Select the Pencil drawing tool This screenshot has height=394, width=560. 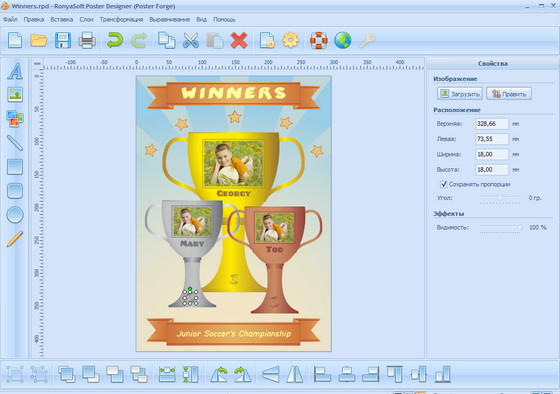15,239
